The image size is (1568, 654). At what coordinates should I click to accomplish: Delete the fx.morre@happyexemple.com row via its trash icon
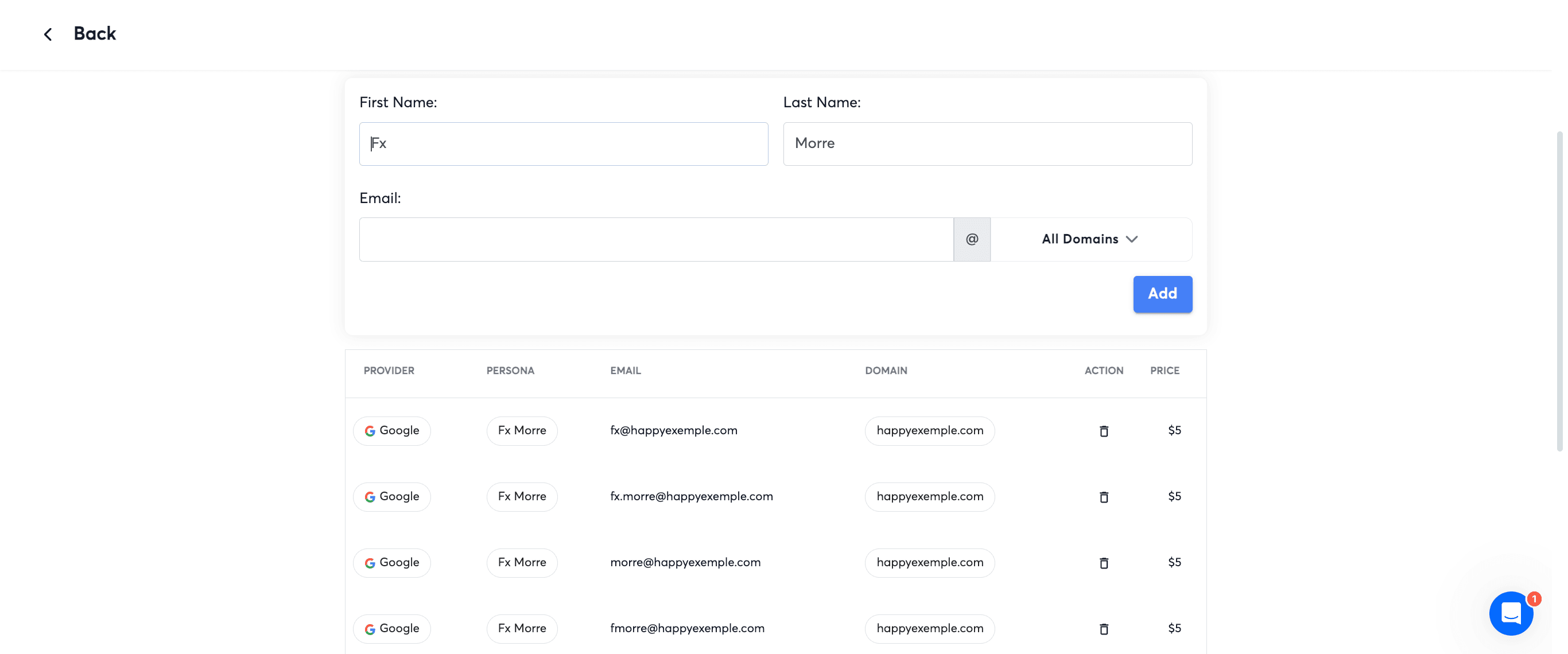pos(1104,496)
